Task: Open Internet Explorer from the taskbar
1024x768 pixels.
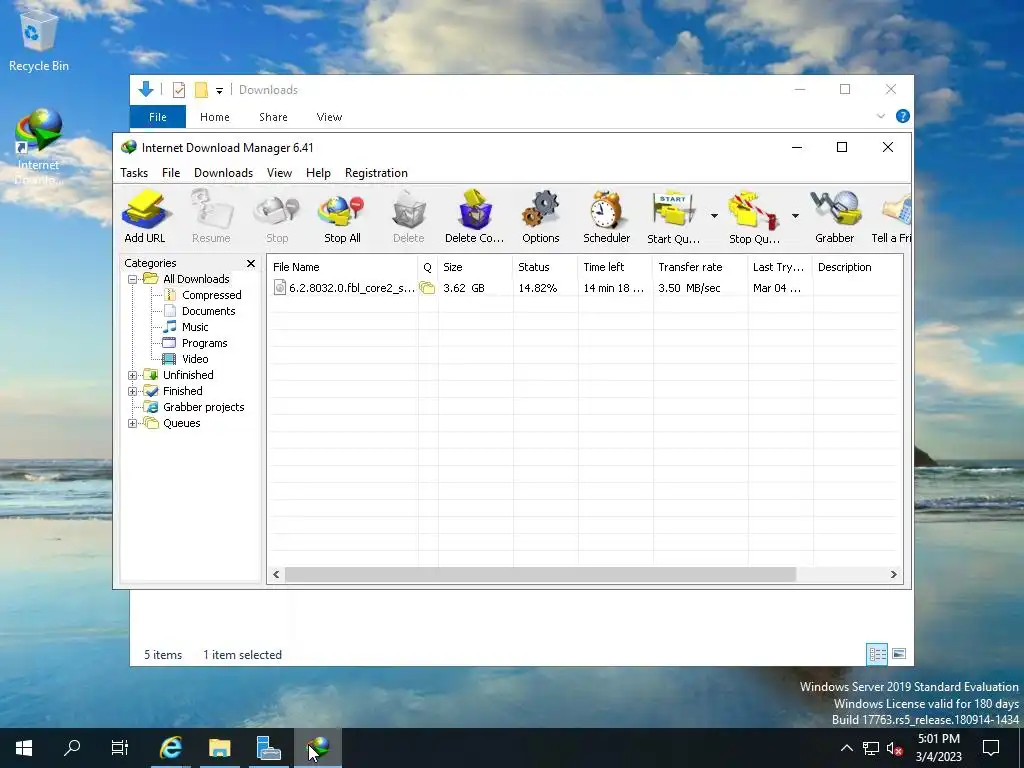Action: [x=171, y=748]
